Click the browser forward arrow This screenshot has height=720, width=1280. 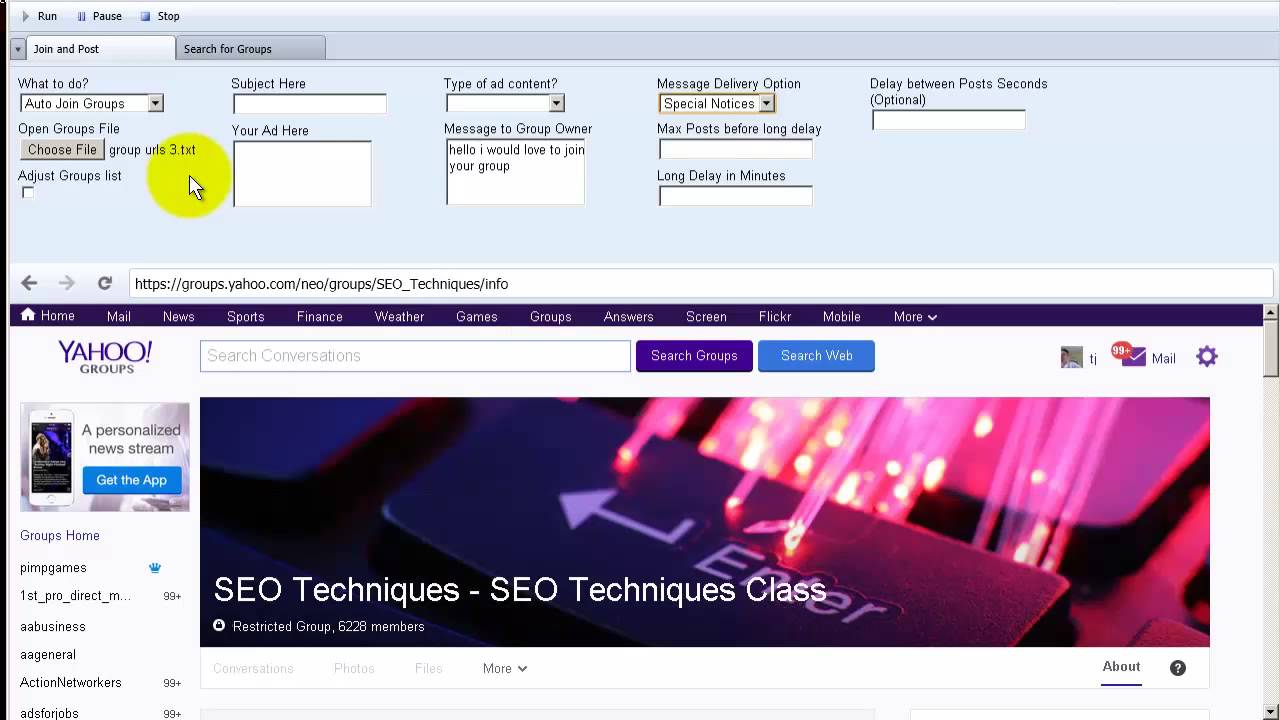67,283
